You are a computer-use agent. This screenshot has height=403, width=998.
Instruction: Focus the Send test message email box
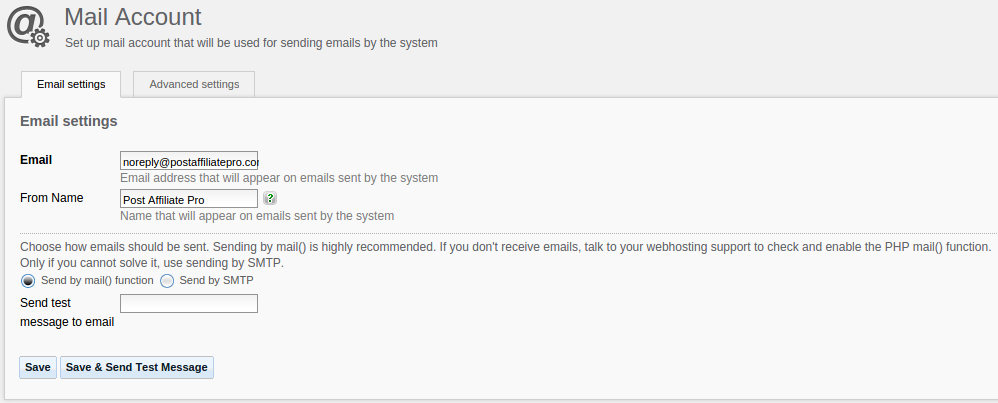[x=189, y=304]
